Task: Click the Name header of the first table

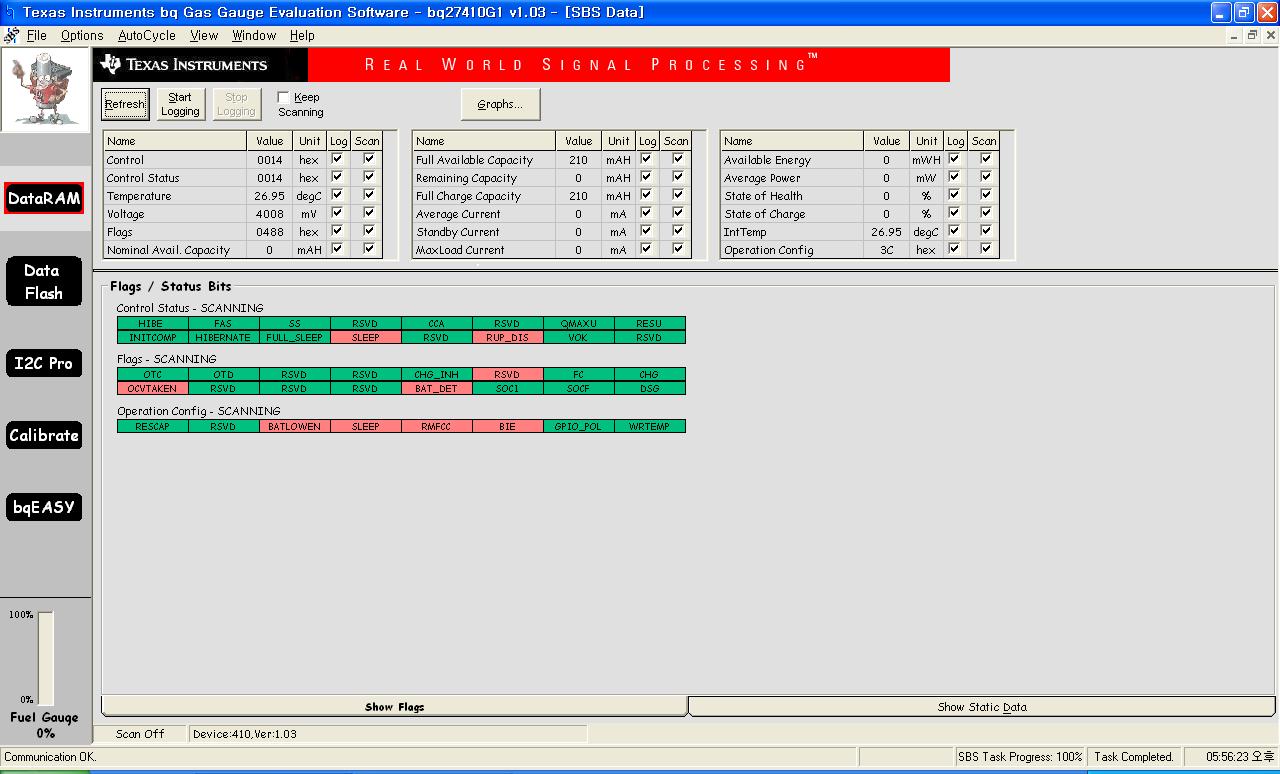Action: tap(175, 141)
